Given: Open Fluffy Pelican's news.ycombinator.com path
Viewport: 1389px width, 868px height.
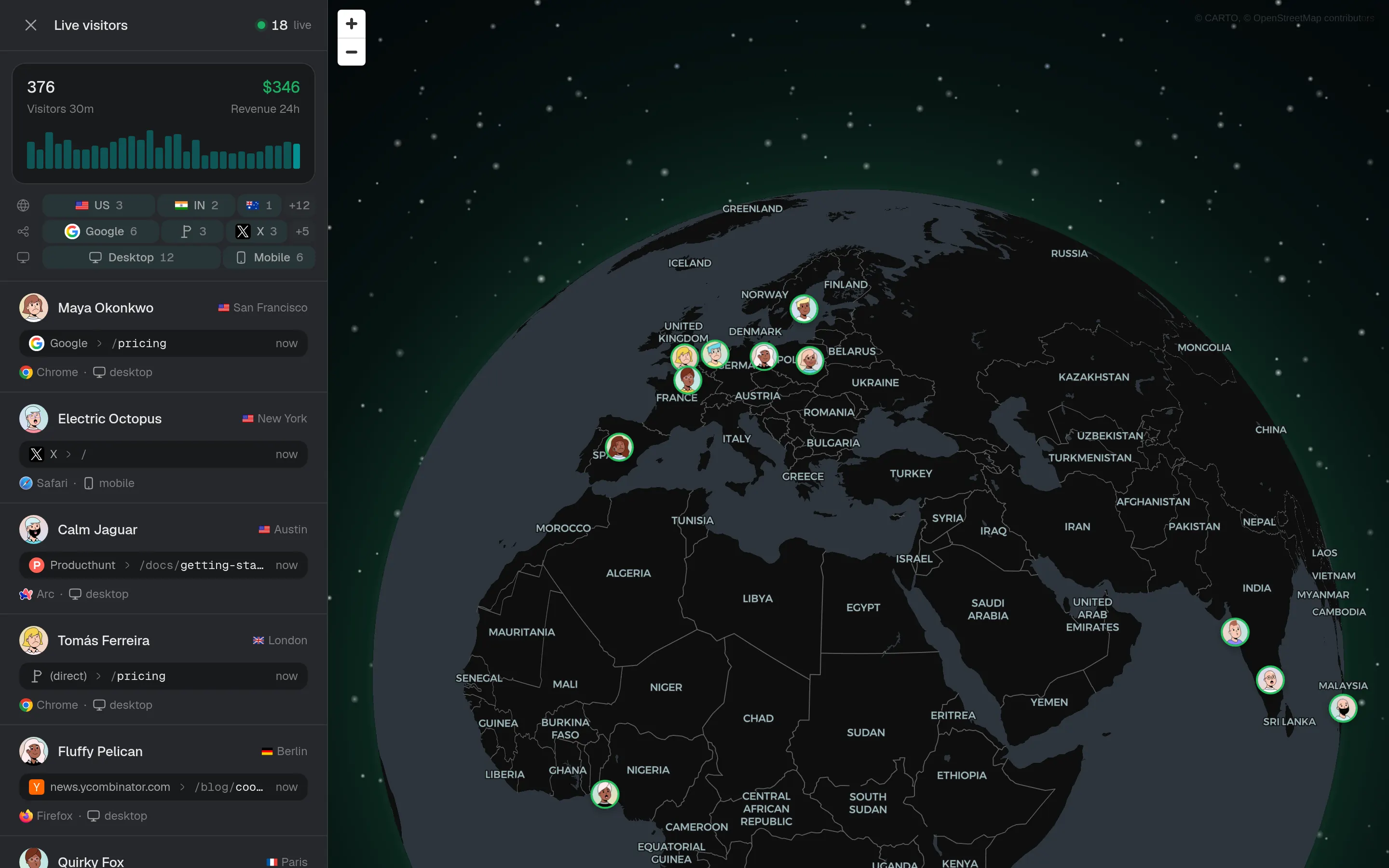Looking at the screenshot, I should click(163, 787).
